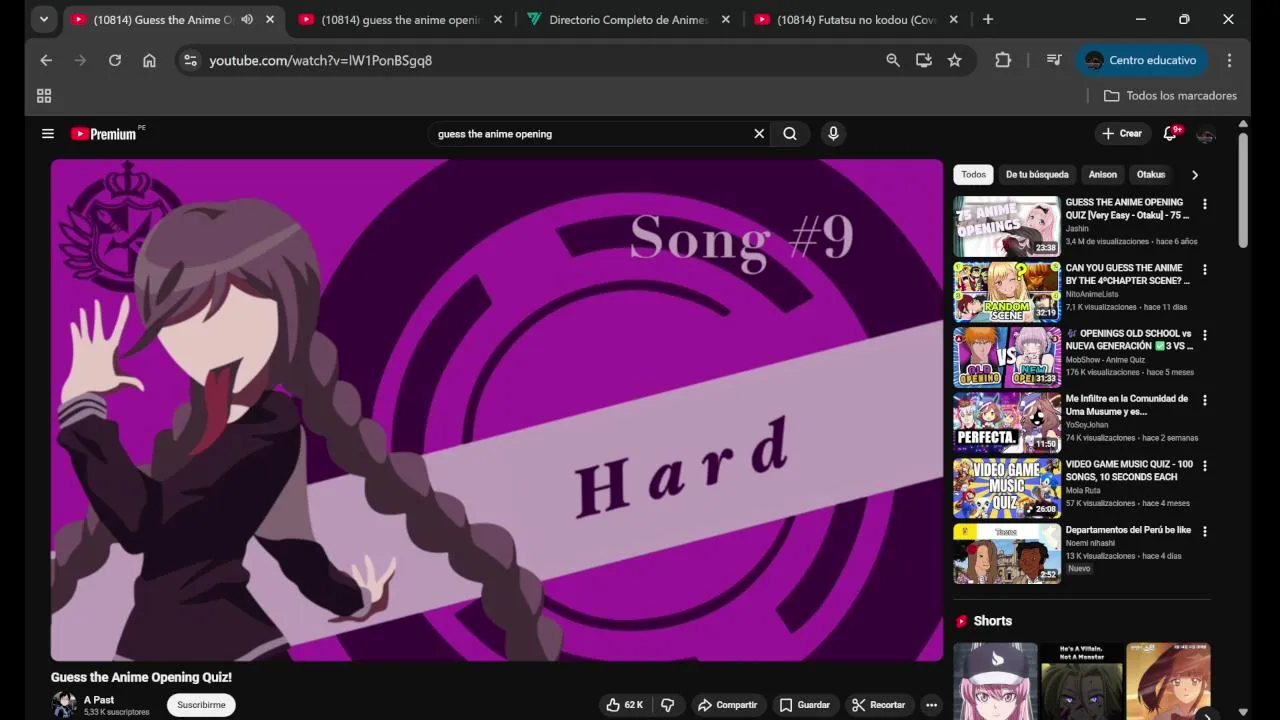Open a new browser tab
Viewport: 1280px width, 720px height.
pos(988,19)
